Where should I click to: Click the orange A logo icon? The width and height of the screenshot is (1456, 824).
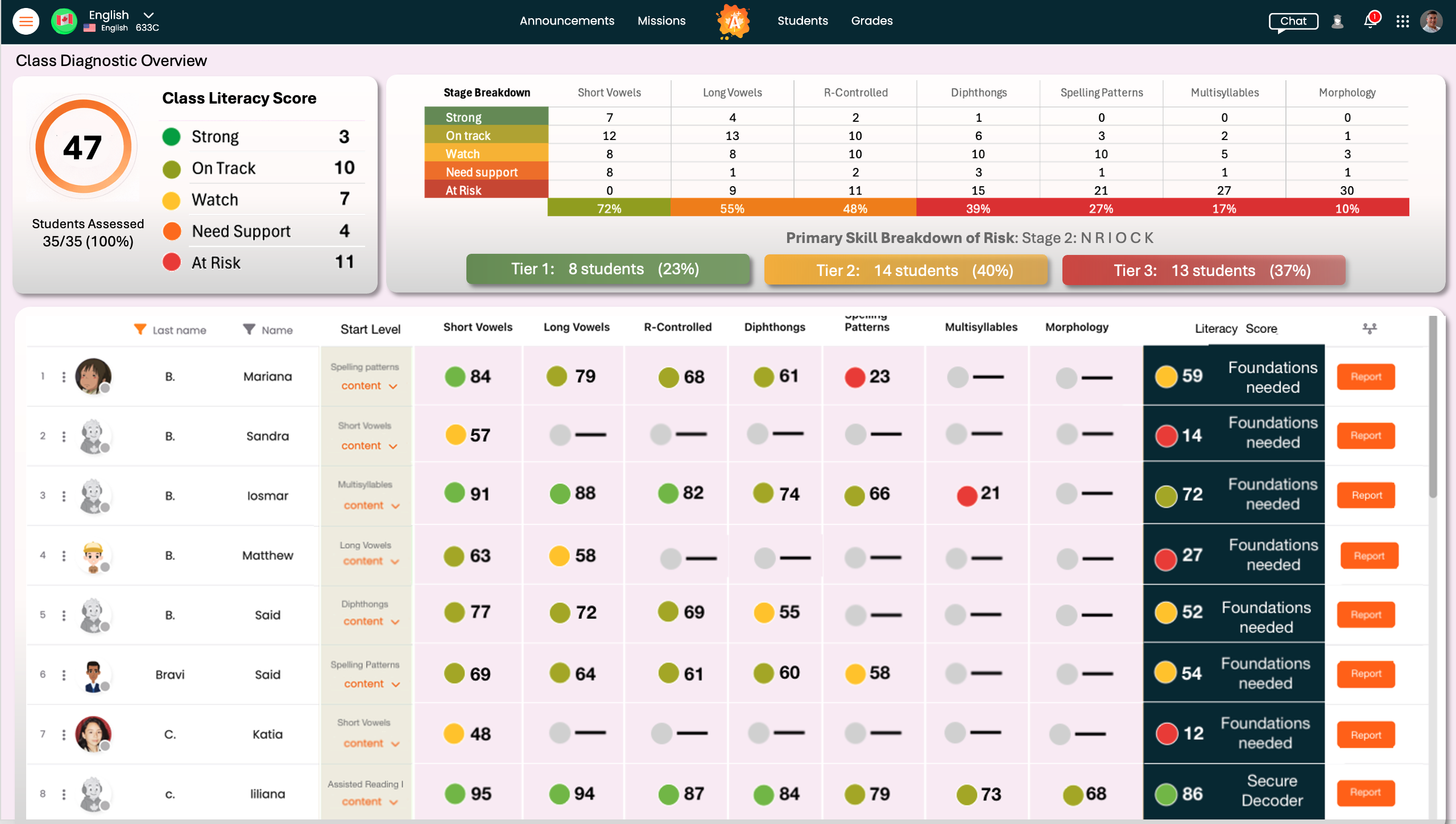(734, 22)
